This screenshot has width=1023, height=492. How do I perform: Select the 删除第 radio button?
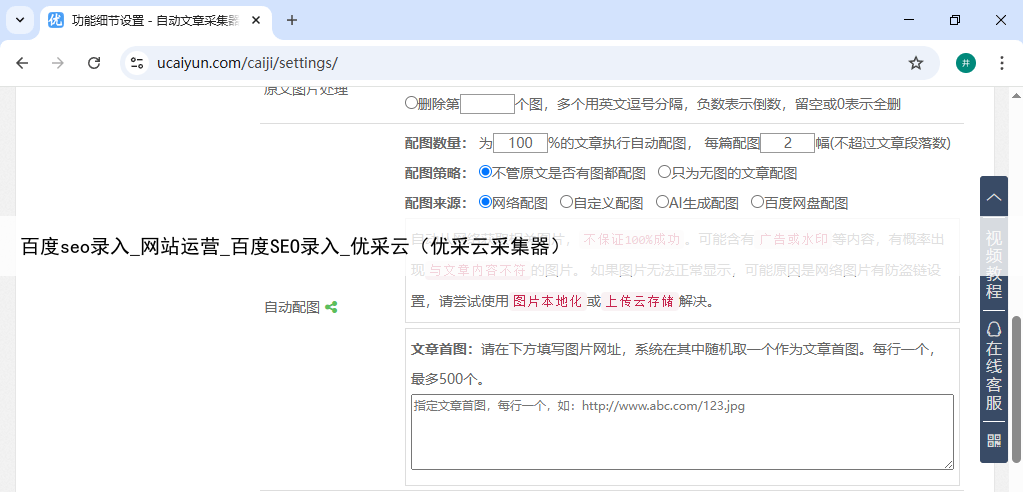click(x=411, y=103)
